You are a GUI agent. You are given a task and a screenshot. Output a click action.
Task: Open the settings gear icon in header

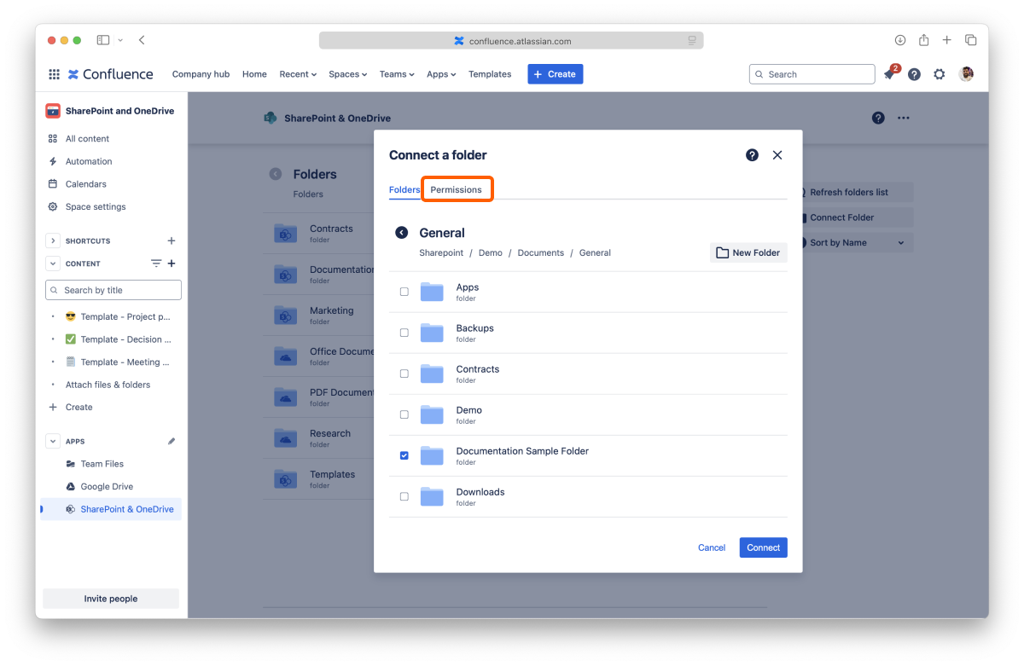(939, 74)
